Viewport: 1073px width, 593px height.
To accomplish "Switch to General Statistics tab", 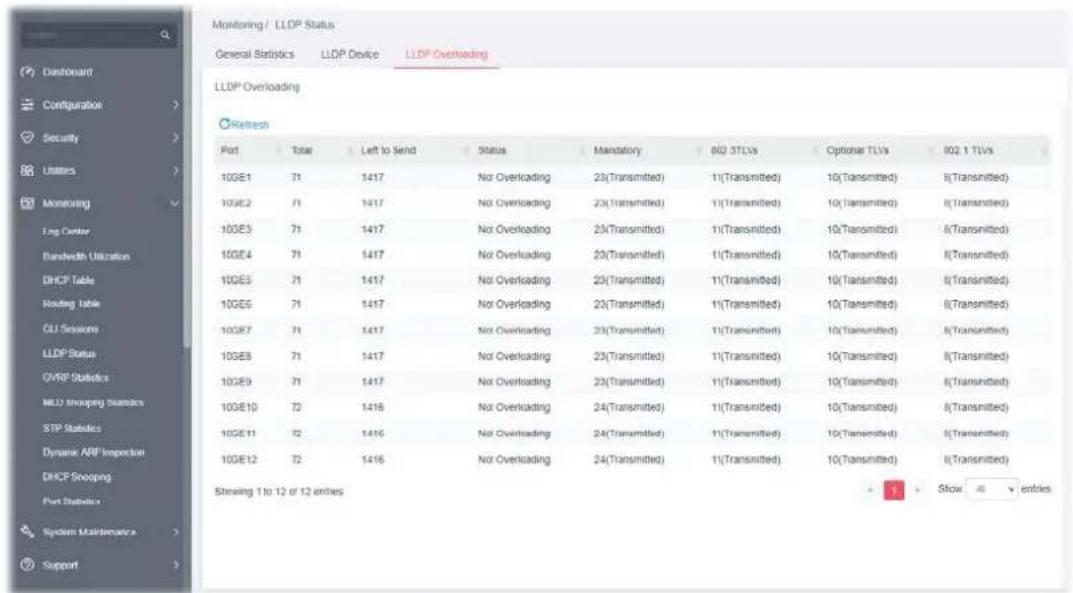I will point(255,54).
